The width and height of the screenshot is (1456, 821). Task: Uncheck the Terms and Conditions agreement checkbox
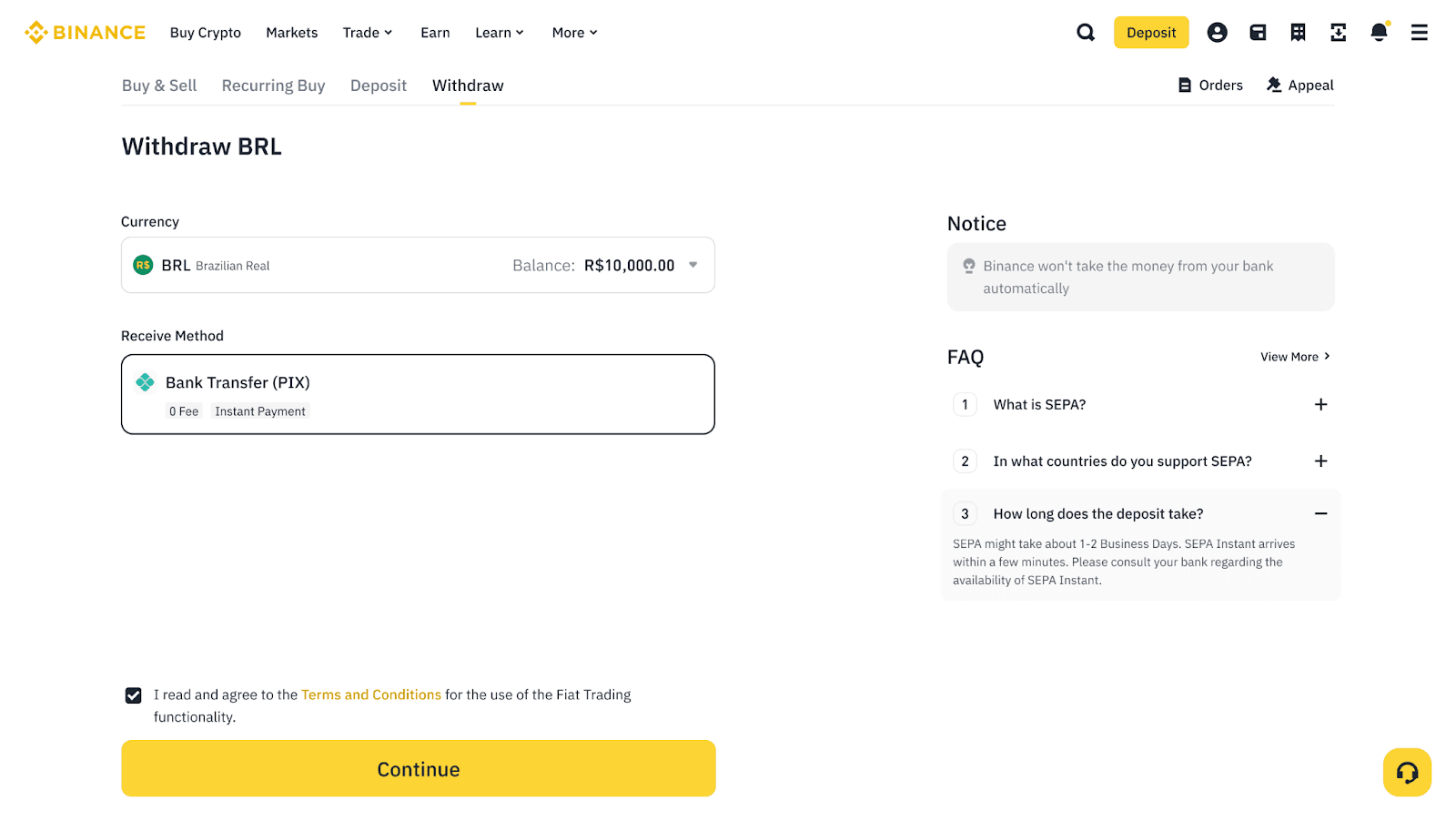click(134, 695)
